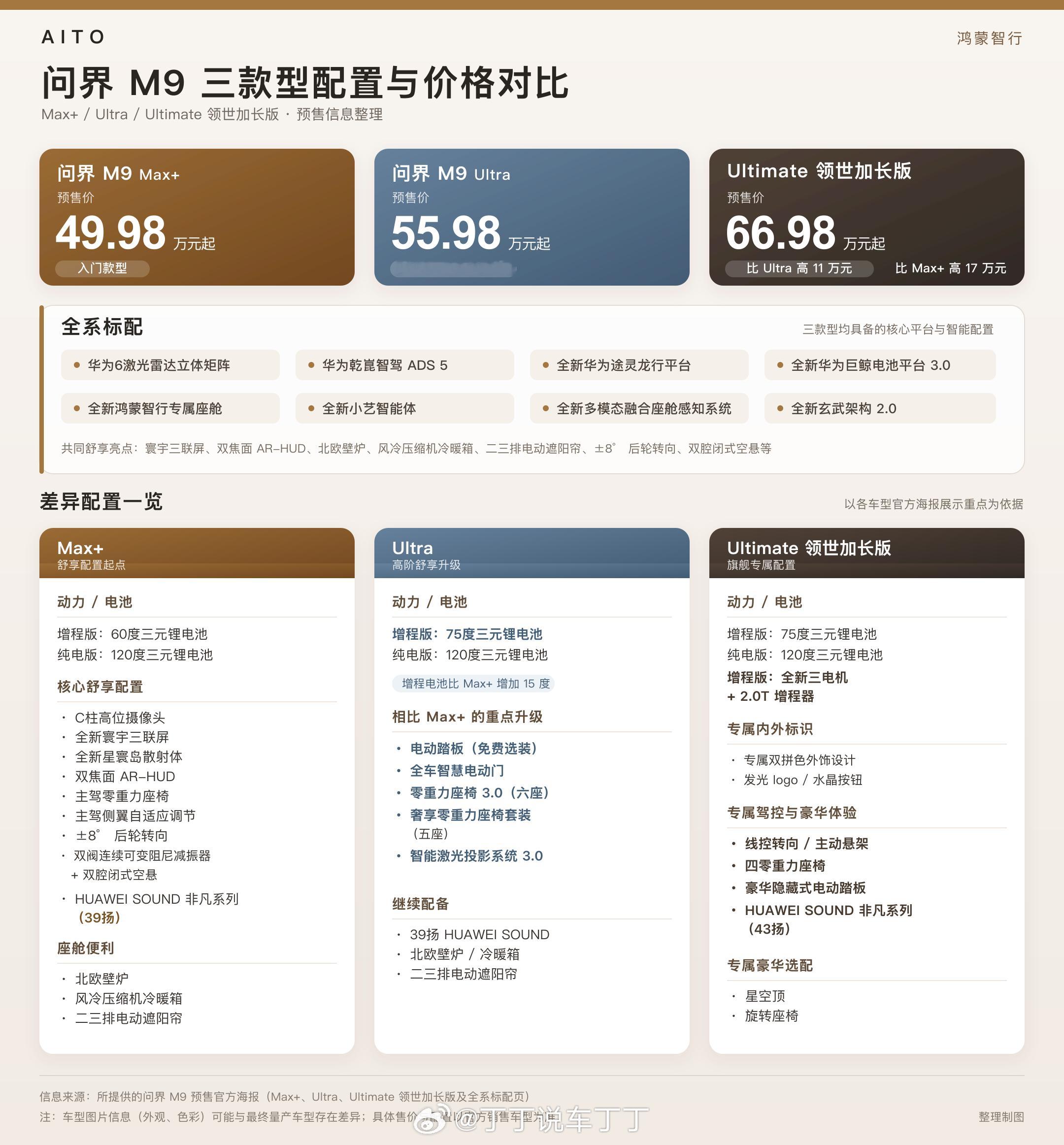The height and width of the screenshot is (1145, 1064).
Task: Click 以各车型官方海报展示重点为依据 note
Action: 933,504
